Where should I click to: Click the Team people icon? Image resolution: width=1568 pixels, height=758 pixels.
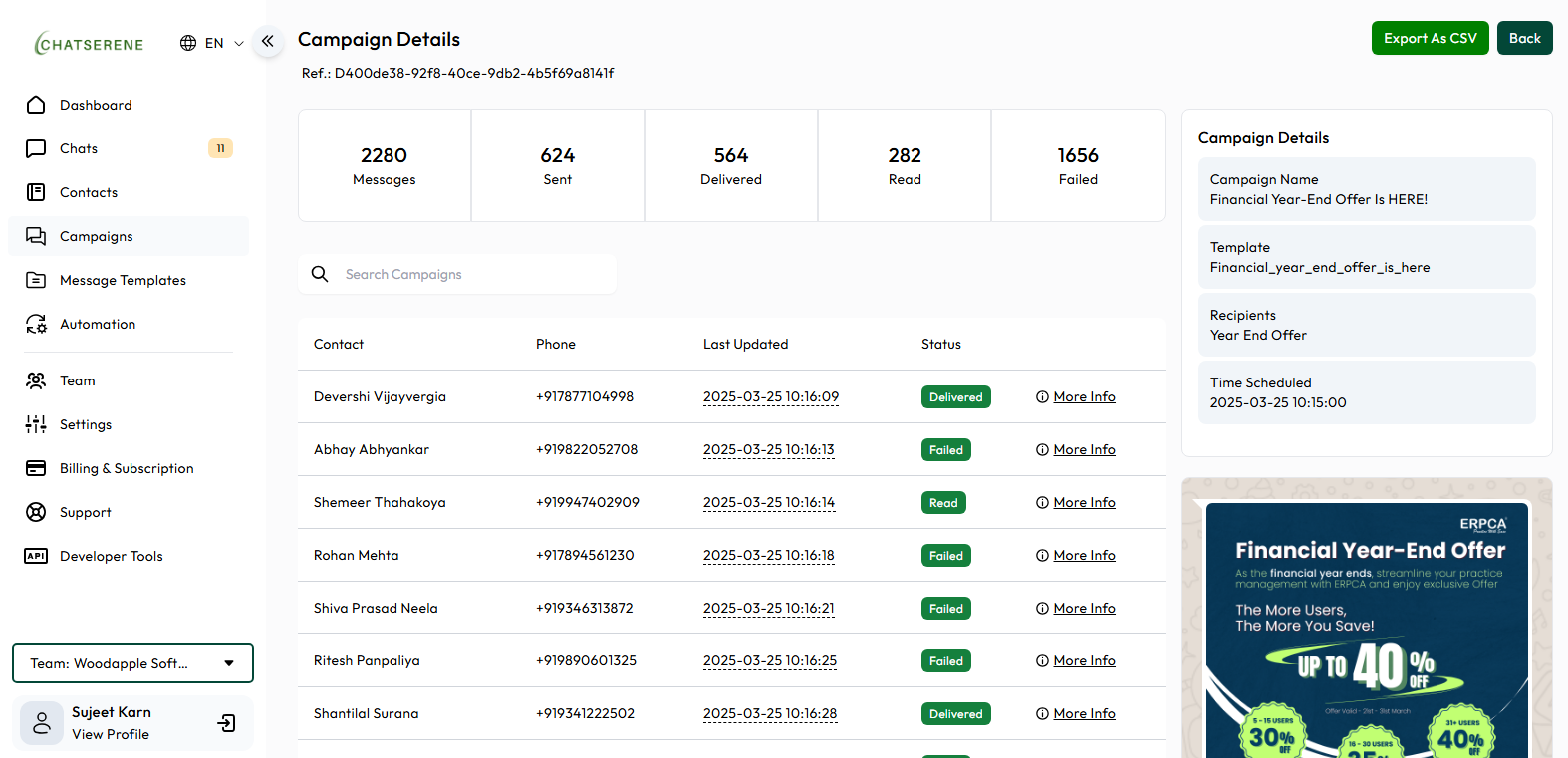pos(36,380)
